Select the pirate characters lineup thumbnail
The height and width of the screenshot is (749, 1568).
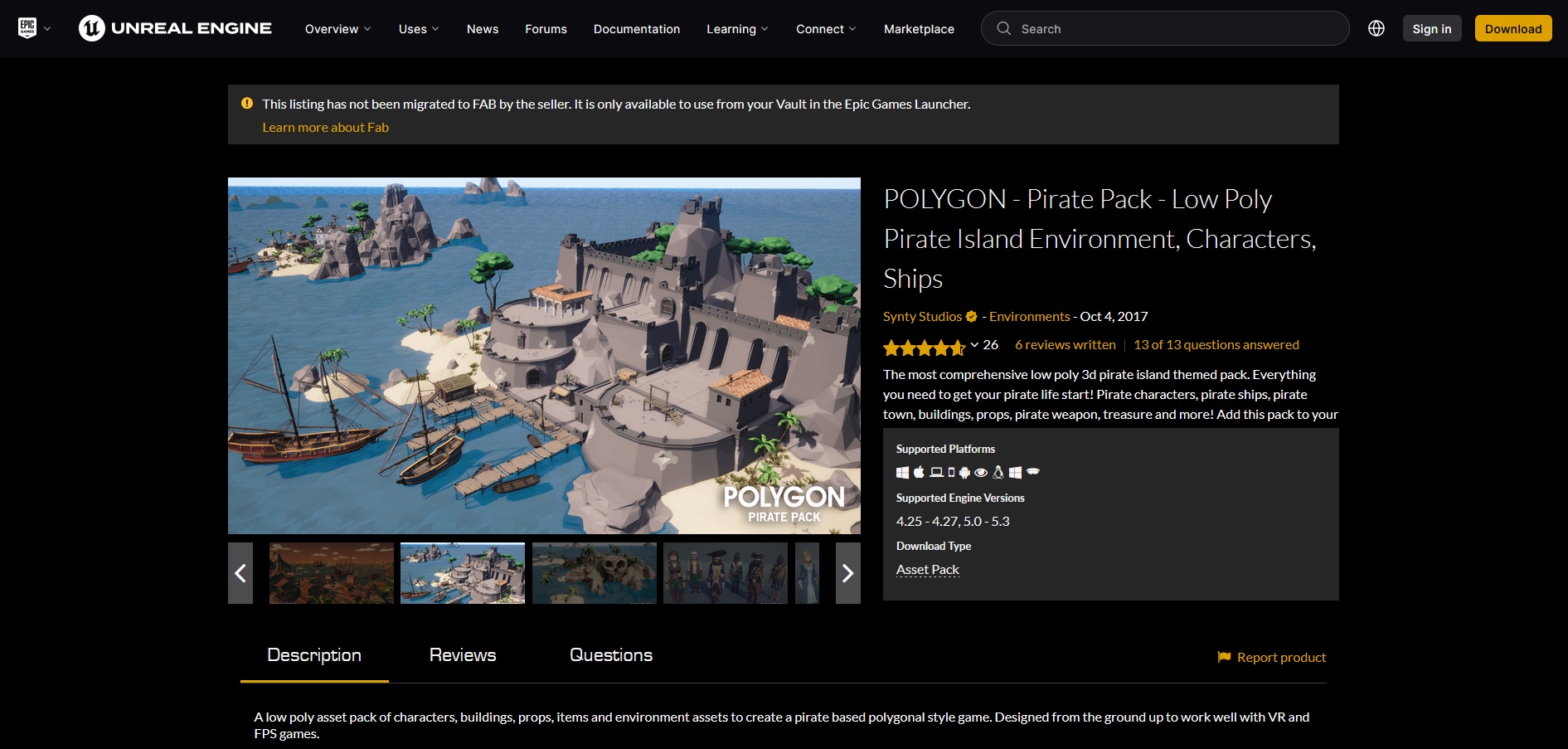pos(726,573)
